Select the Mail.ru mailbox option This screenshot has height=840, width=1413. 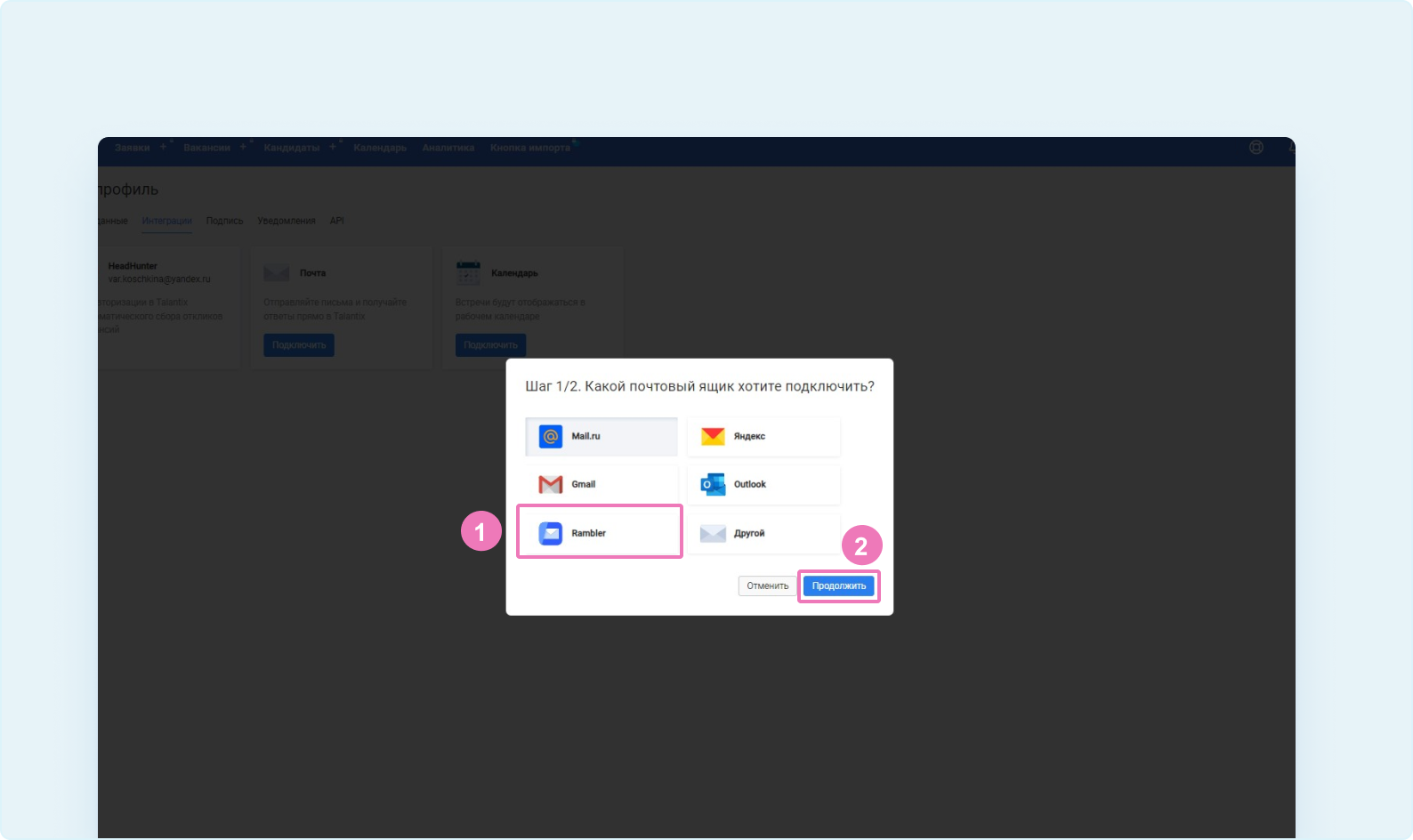coord(602,436)
